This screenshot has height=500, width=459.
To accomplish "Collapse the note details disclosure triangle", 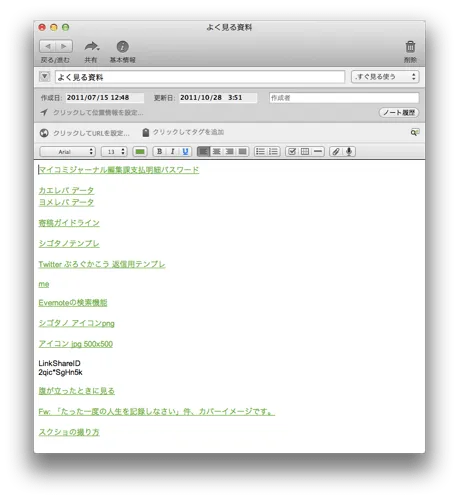I will pos(44,77).
